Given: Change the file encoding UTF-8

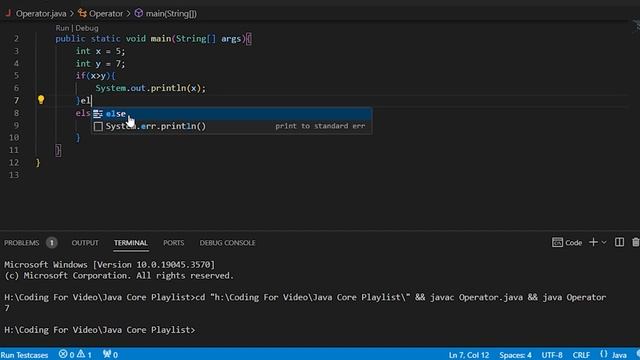Looking at the screenshot, I should (x=552, y=355).
